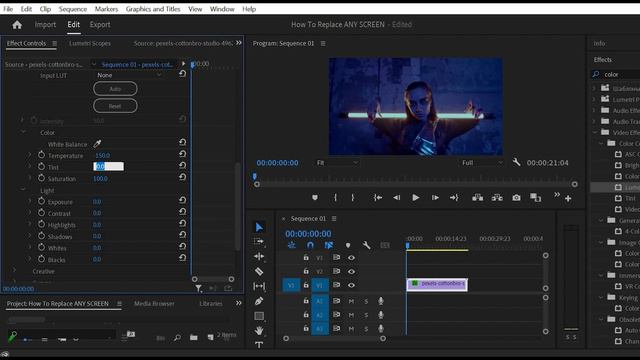The width and height of the screenshot is (640, 360).
Task: Select the Pen tool
Action: click(x=259, y=301)
